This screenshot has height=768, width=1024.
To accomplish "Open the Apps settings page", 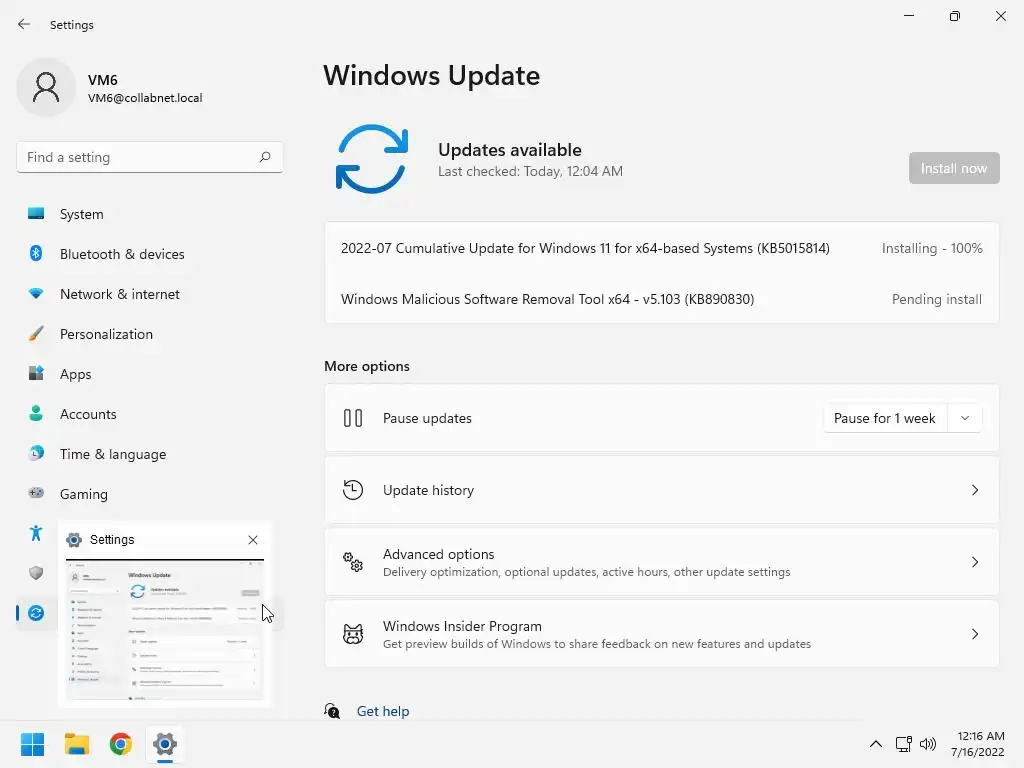I will tap(150, 374).
